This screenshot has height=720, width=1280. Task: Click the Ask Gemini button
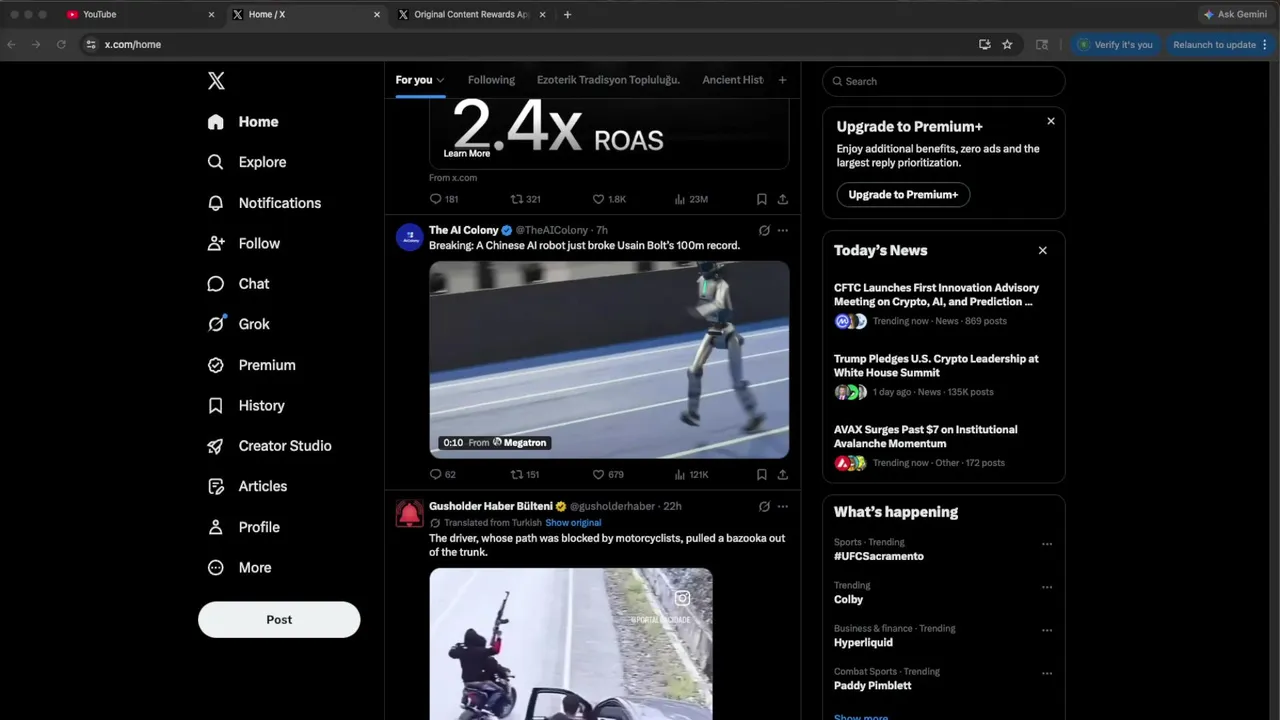[x=1235, y=15]
